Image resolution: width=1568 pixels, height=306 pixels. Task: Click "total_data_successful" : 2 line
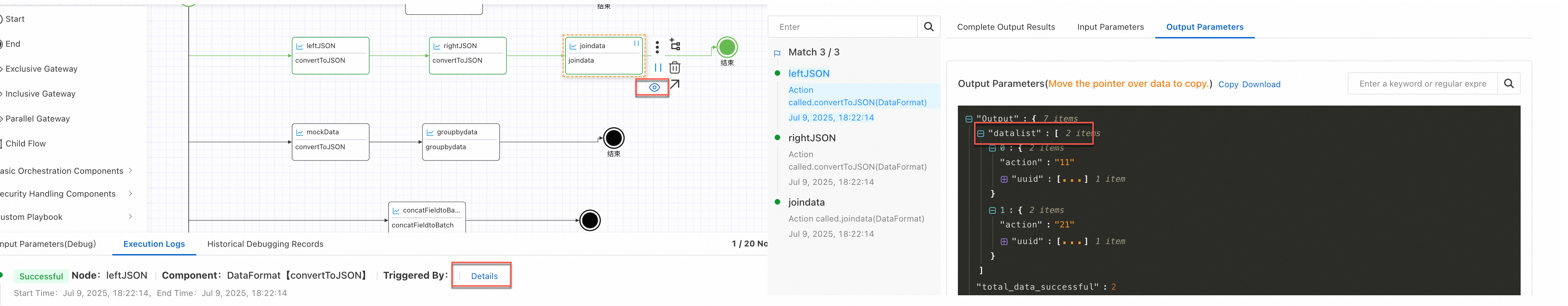1046,288
